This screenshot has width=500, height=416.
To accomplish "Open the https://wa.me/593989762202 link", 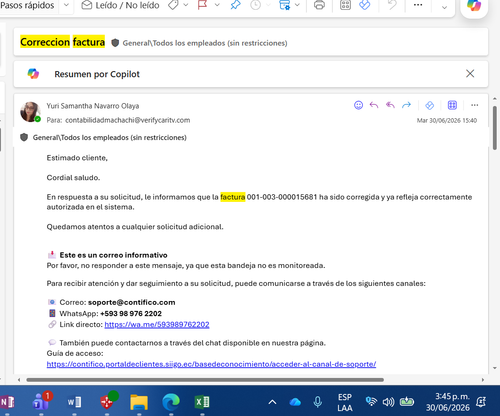I will tap(157, 324).
